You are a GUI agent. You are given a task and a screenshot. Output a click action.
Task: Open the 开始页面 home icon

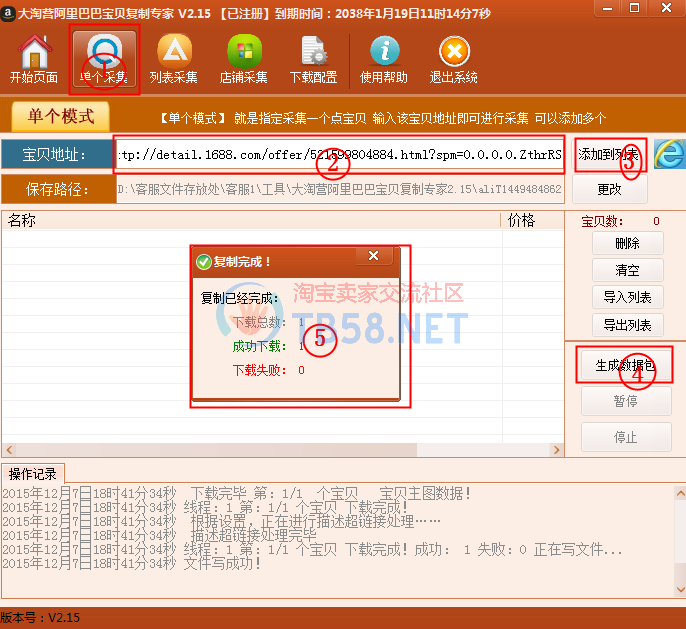coord(34,59)
